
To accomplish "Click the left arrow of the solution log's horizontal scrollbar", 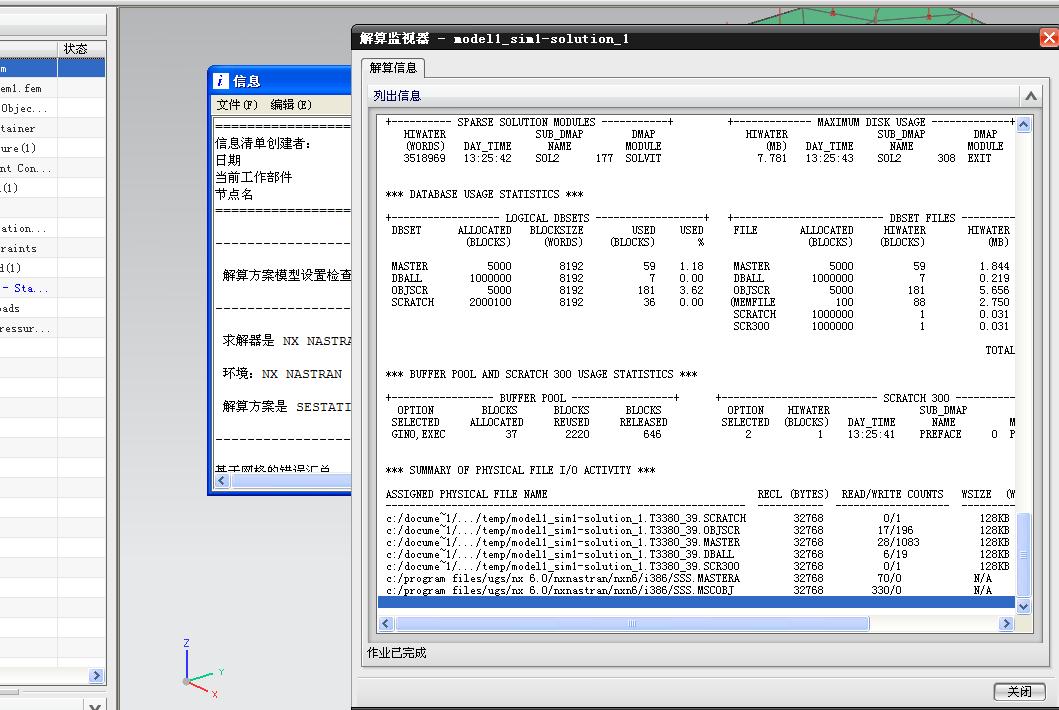I will 386,624.
